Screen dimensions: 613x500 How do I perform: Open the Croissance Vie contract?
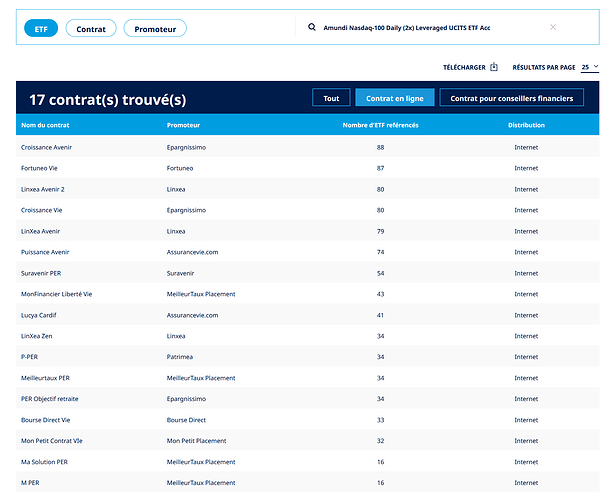coord(41,210)
